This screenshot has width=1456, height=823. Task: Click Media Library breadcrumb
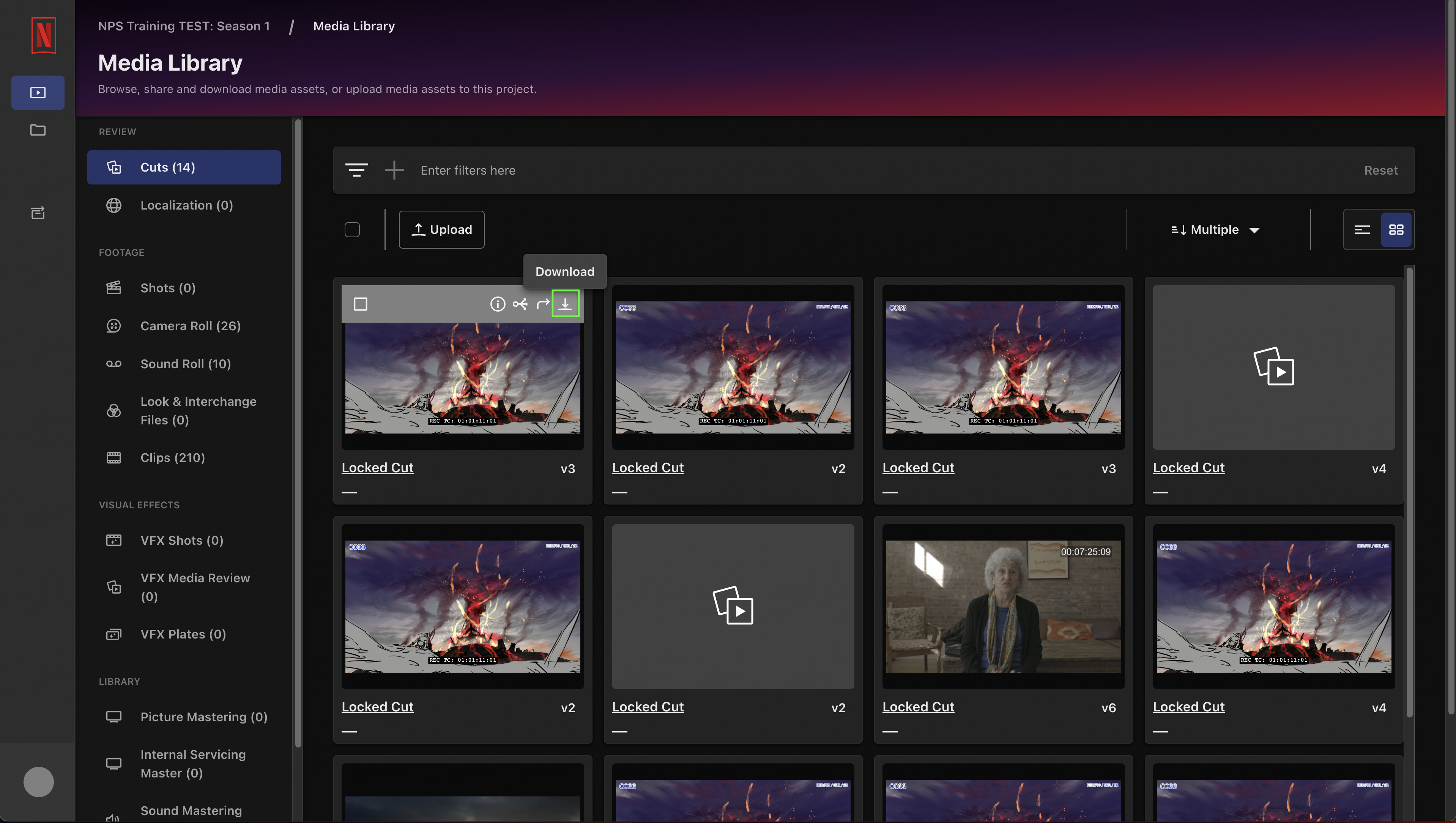point(354,26)
